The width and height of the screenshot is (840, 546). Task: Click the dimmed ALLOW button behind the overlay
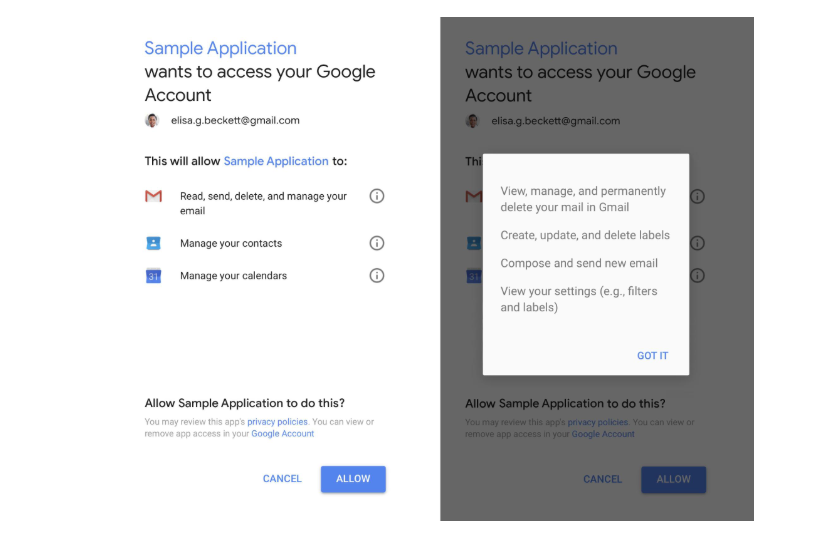coord(673,479)
